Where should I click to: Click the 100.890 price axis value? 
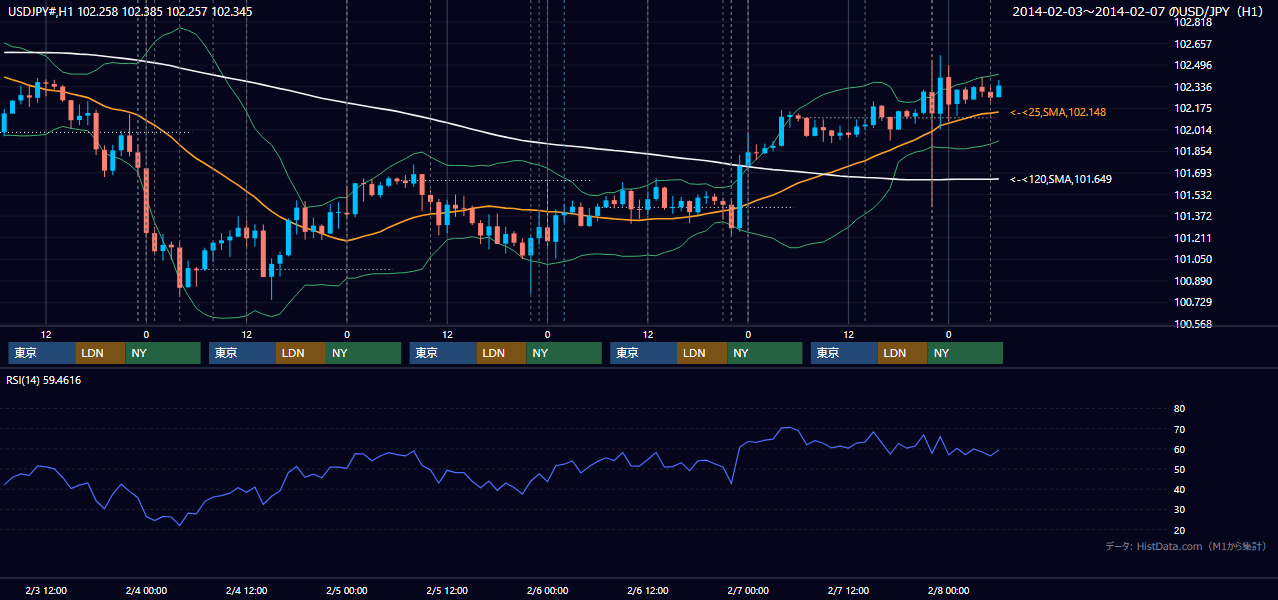coord(1192,281)
